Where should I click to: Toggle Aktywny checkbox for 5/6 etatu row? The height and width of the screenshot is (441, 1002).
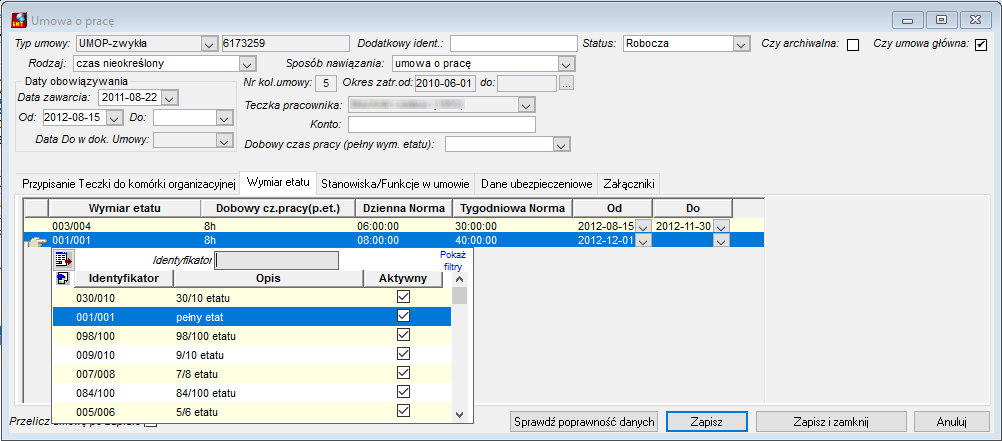tap(403, 411)
